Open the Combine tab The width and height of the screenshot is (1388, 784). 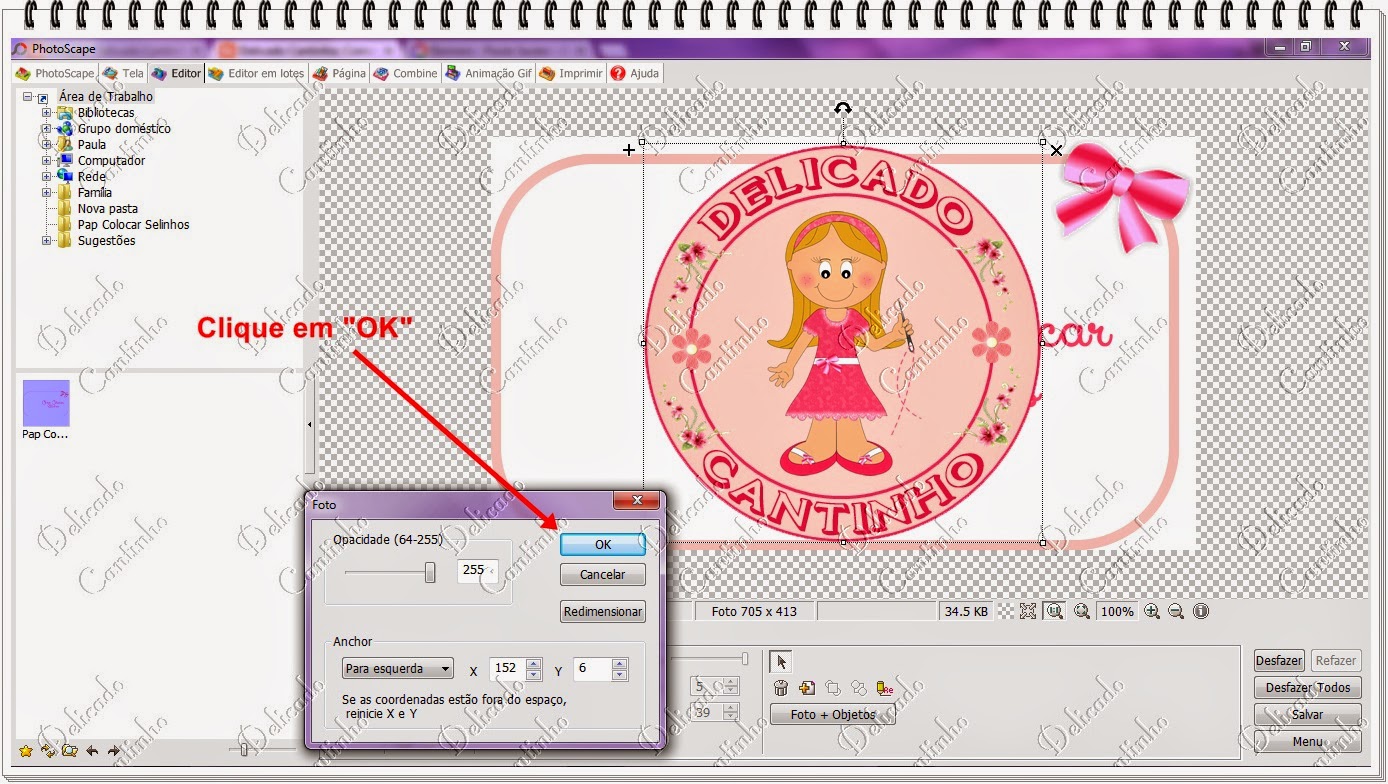pyautogui.click(x=405, y=73)
